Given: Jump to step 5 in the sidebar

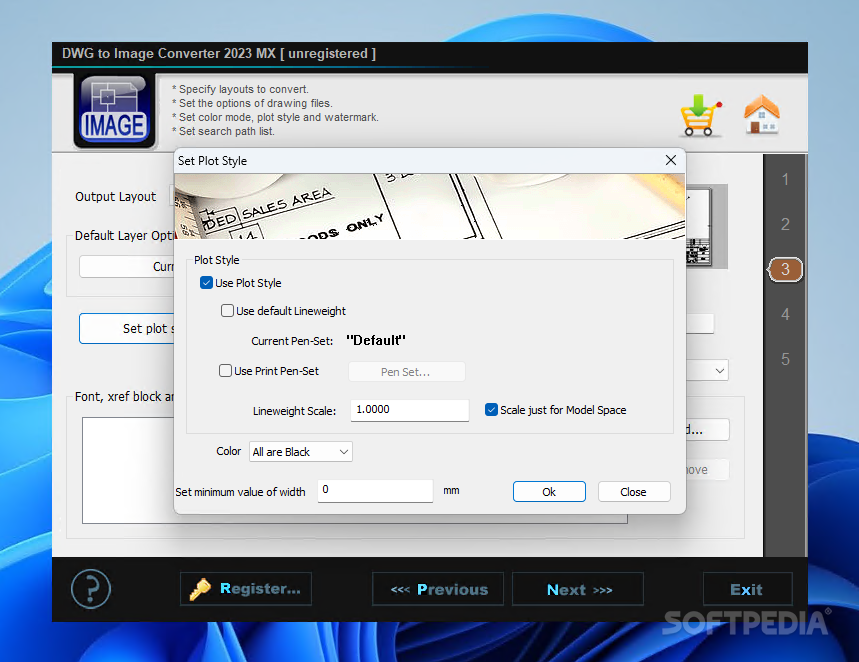Looking at the screenshot, I should (785, 359).
